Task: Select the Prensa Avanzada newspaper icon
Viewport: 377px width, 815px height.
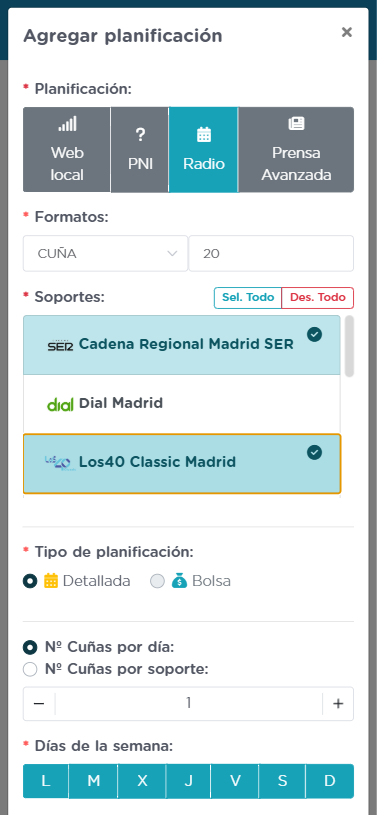Action: 296,124
